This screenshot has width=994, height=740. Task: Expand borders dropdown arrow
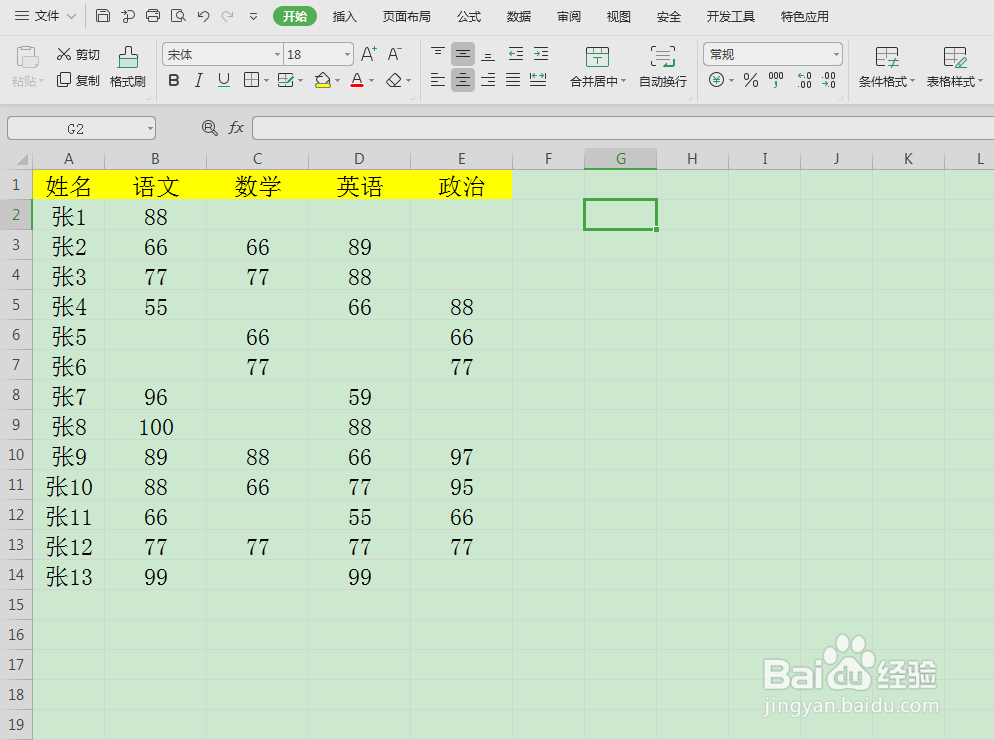coord(266,81)
